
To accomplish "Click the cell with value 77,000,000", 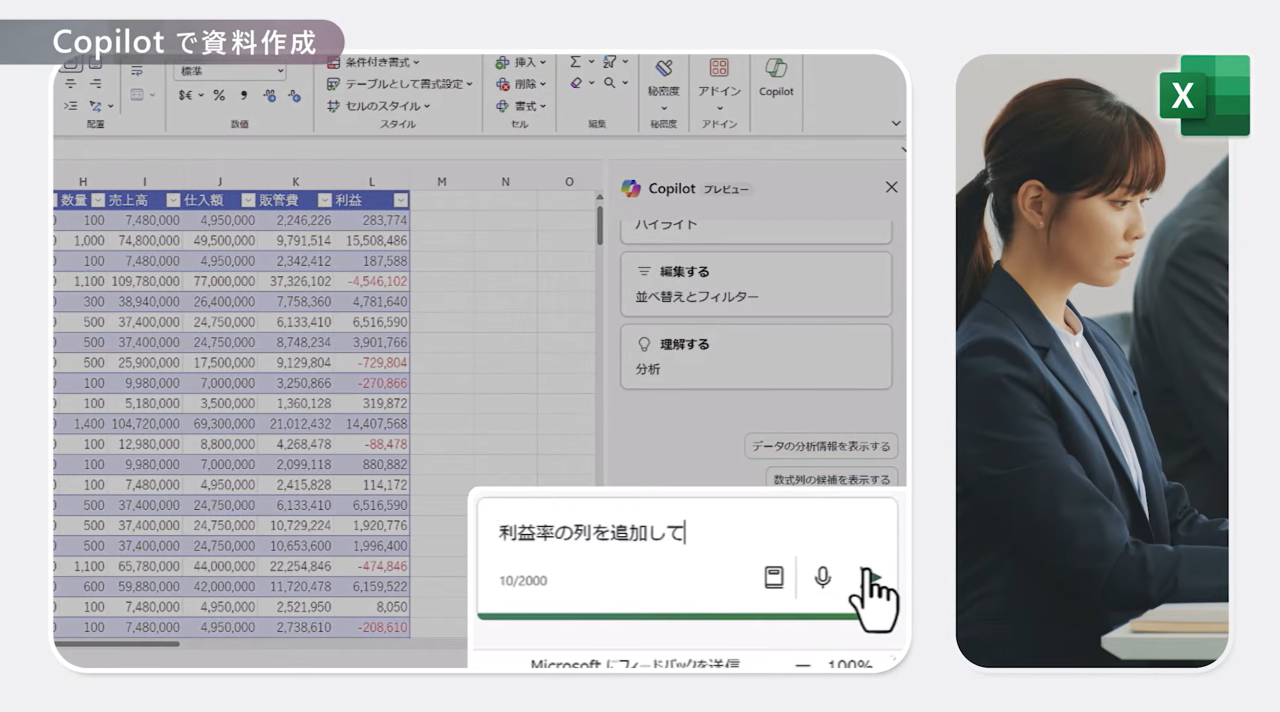I will coord(219,282).
